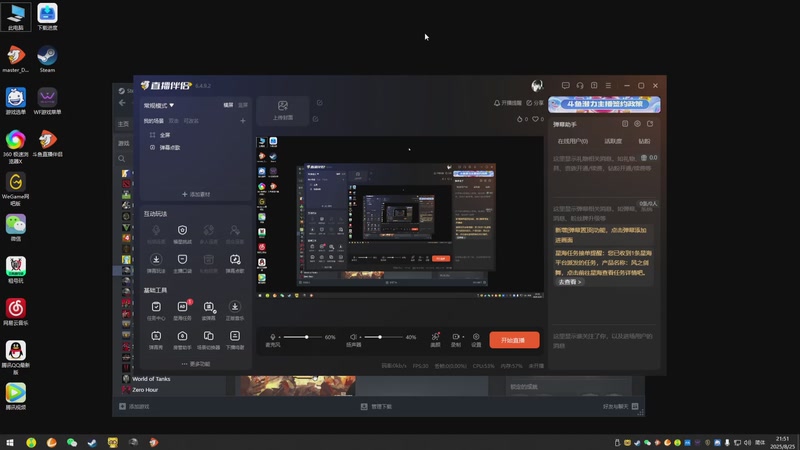Screen dimensions: 800x450
Task: Open the 场景切换器 scene switcher tool
Action: [x=209, y=339]
